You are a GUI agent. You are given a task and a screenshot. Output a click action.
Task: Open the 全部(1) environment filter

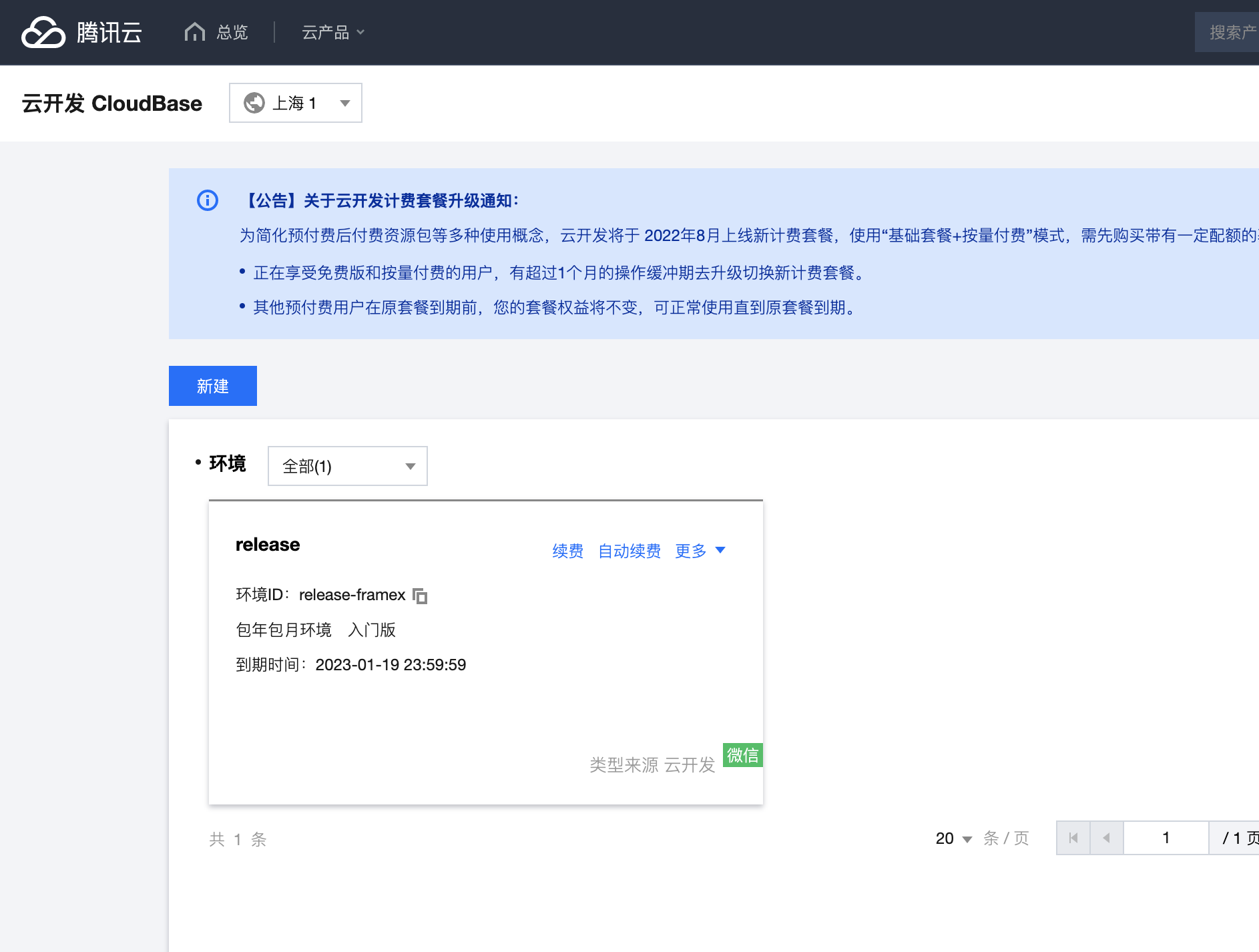[x=348, y=466]
